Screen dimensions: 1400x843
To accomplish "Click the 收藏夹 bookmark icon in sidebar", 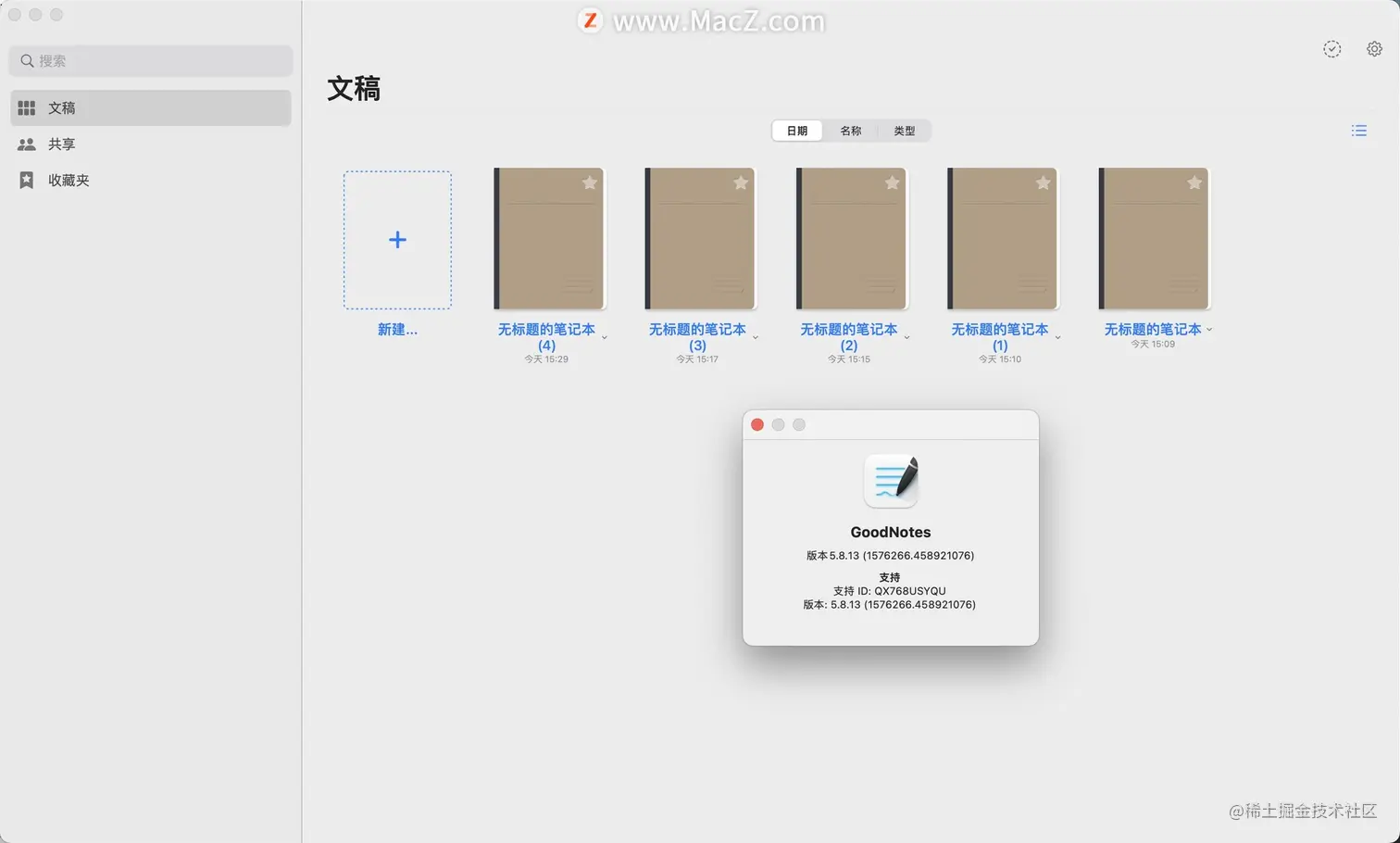I will click(27, 180).
